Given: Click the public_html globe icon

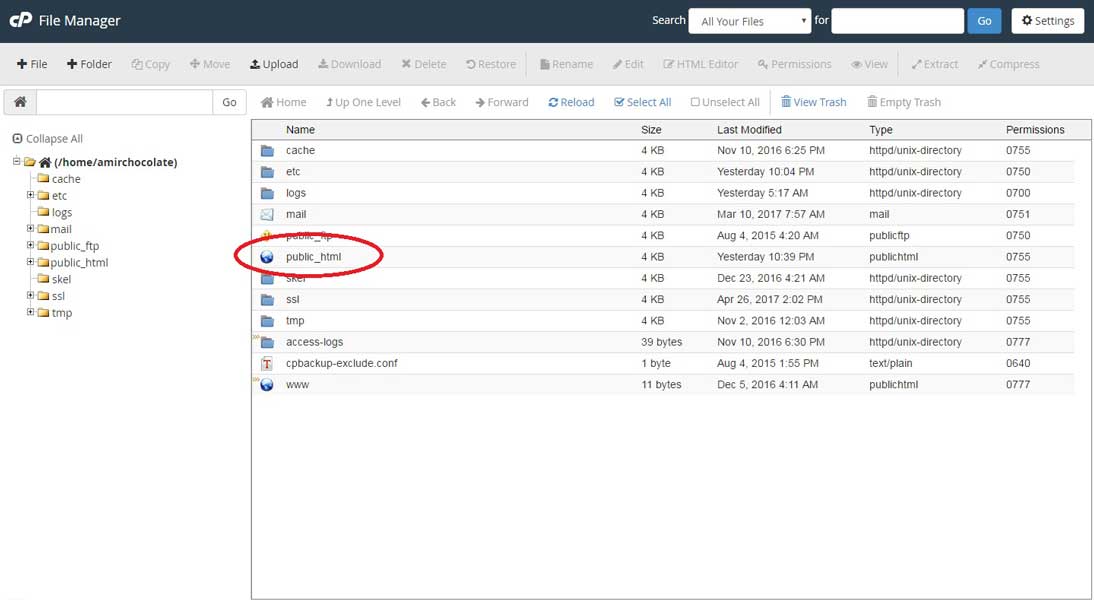Looking at the screenshot, I should tap(267, 257).
